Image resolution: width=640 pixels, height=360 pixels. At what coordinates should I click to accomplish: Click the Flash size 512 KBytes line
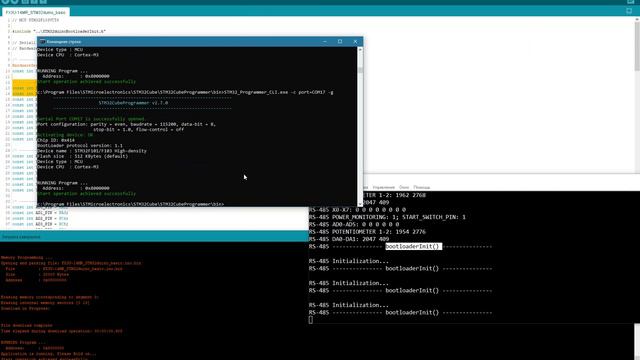[82, 156]
